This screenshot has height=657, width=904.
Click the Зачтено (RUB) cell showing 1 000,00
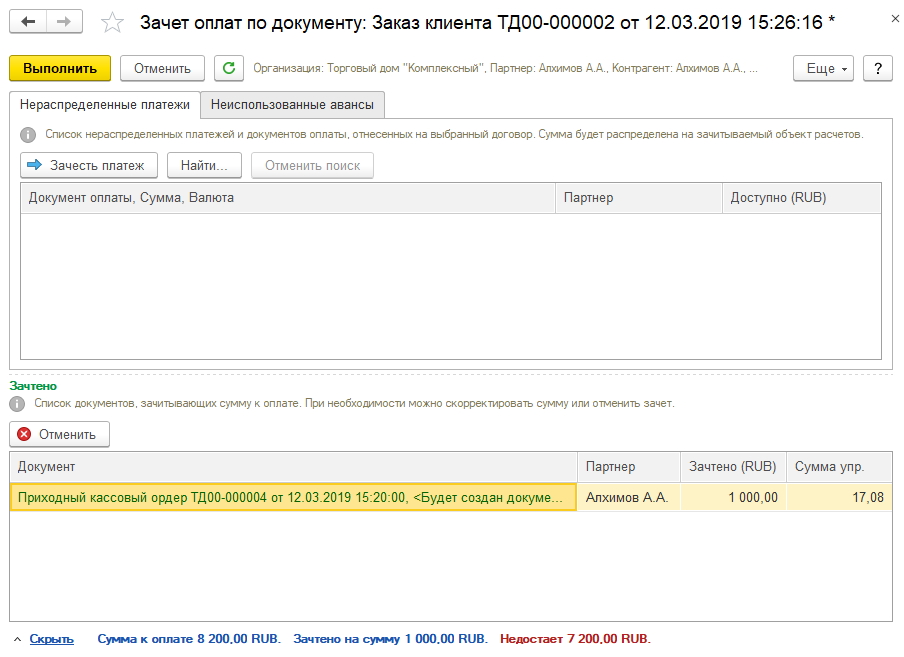point(732,497)
